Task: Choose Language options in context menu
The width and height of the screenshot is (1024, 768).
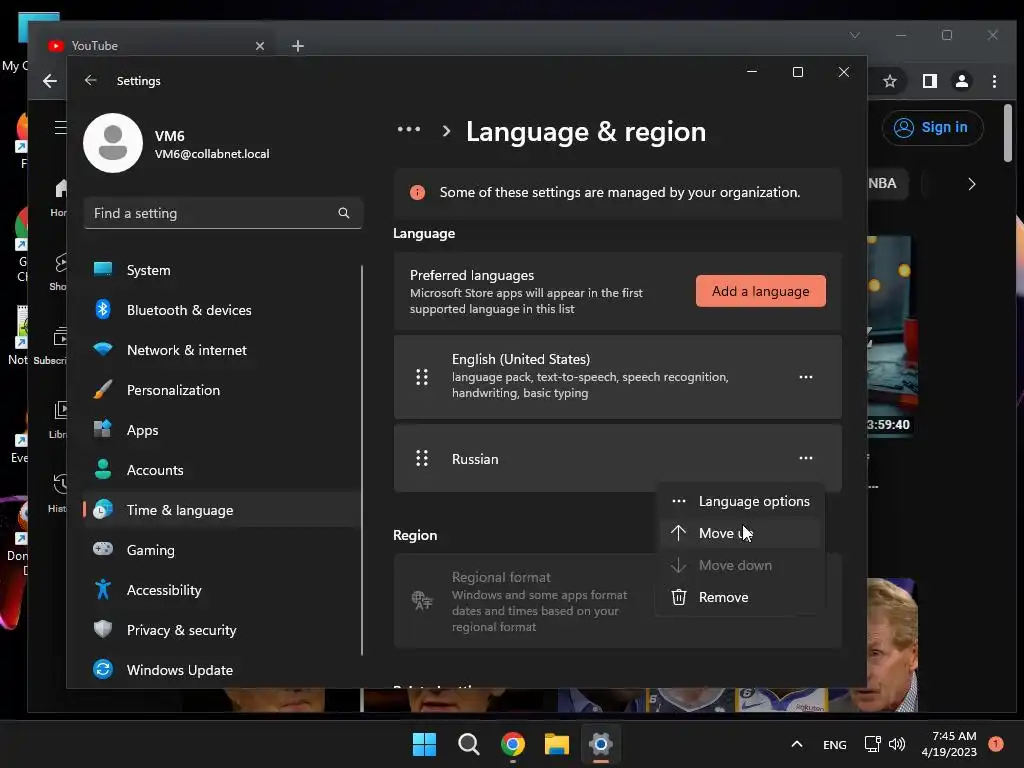Action: 739,502
